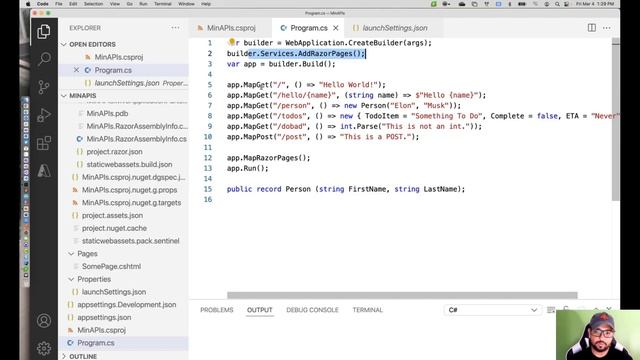Screen dimensions: 640x360
Task: Click the lightbulb on line 1
Action: click(x=231, y=42)
